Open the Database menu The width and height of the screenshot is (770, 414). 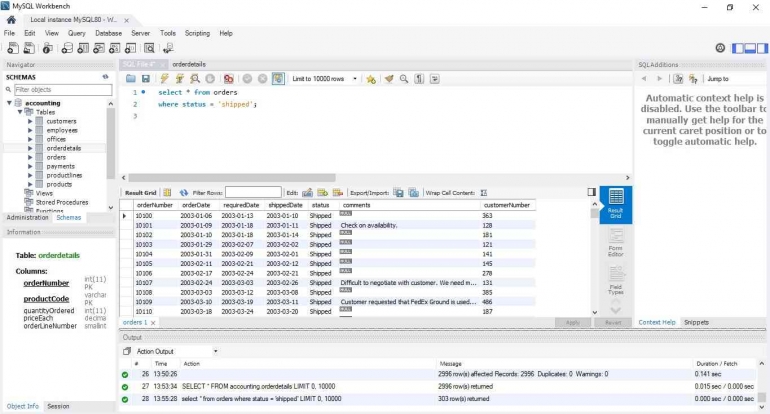[109, 33]
